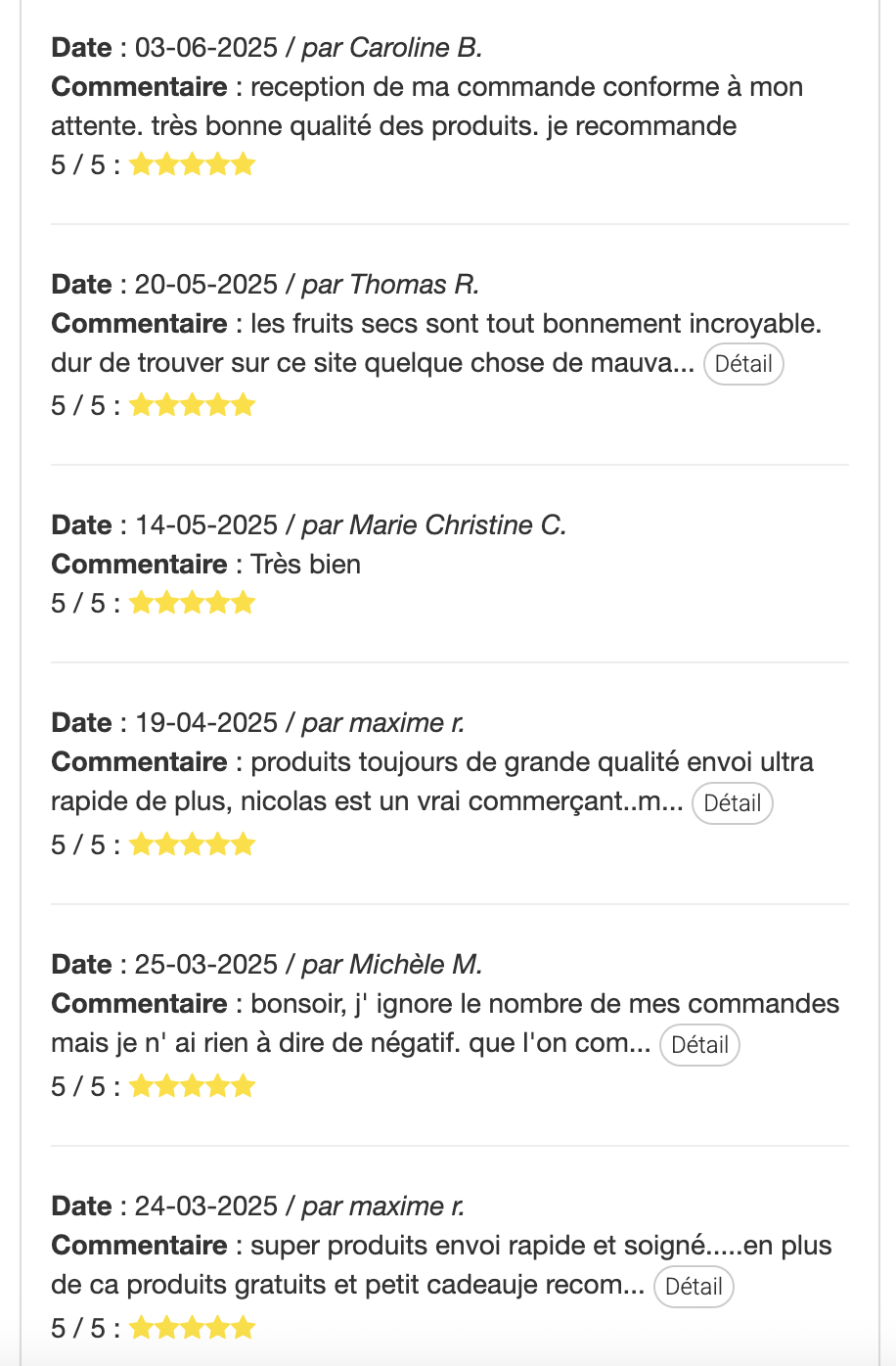The image size is (896, 1366).
Task: Show full 24-03-2025 maxime r. comment with Détail
Action: [694, 1287]
